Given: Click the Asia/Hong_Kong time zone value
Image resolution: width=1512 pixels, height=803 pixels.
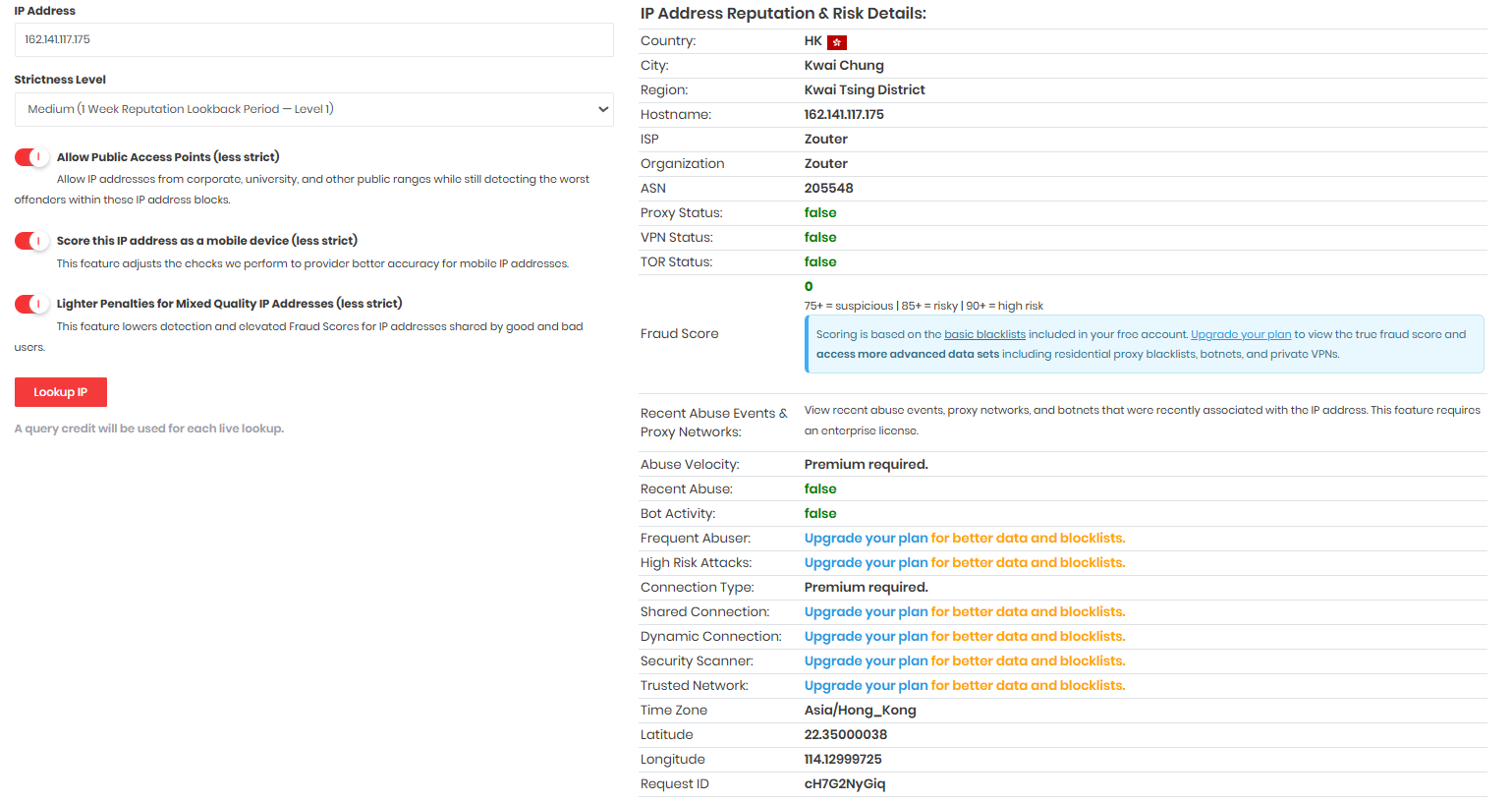Looking at the screenshot, I should tap(860, 711).
